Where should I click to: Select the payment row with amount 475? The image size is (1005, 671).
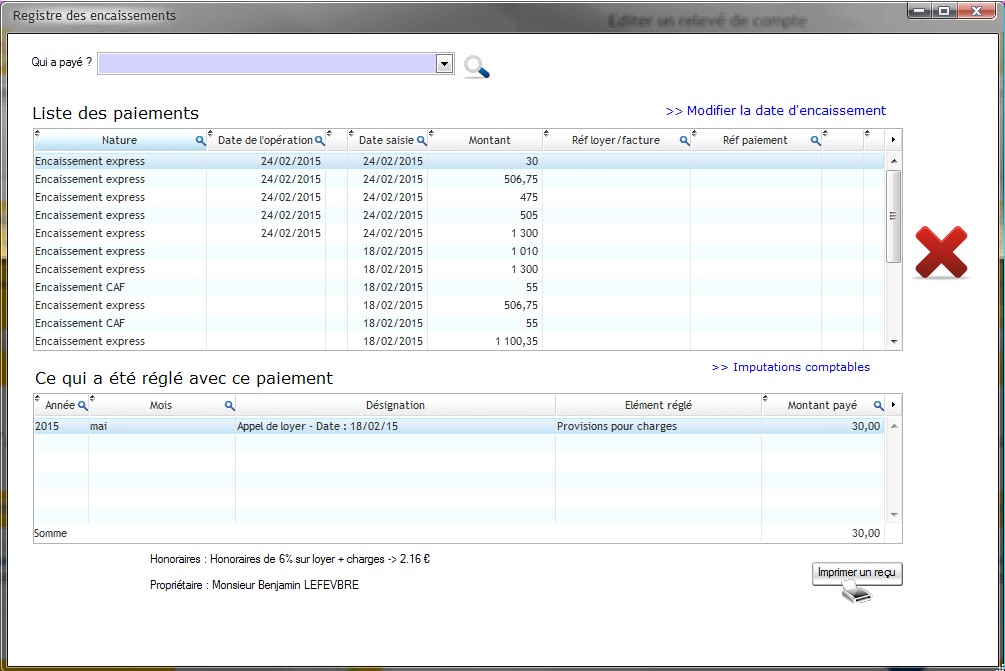click(x=459, y=197)
